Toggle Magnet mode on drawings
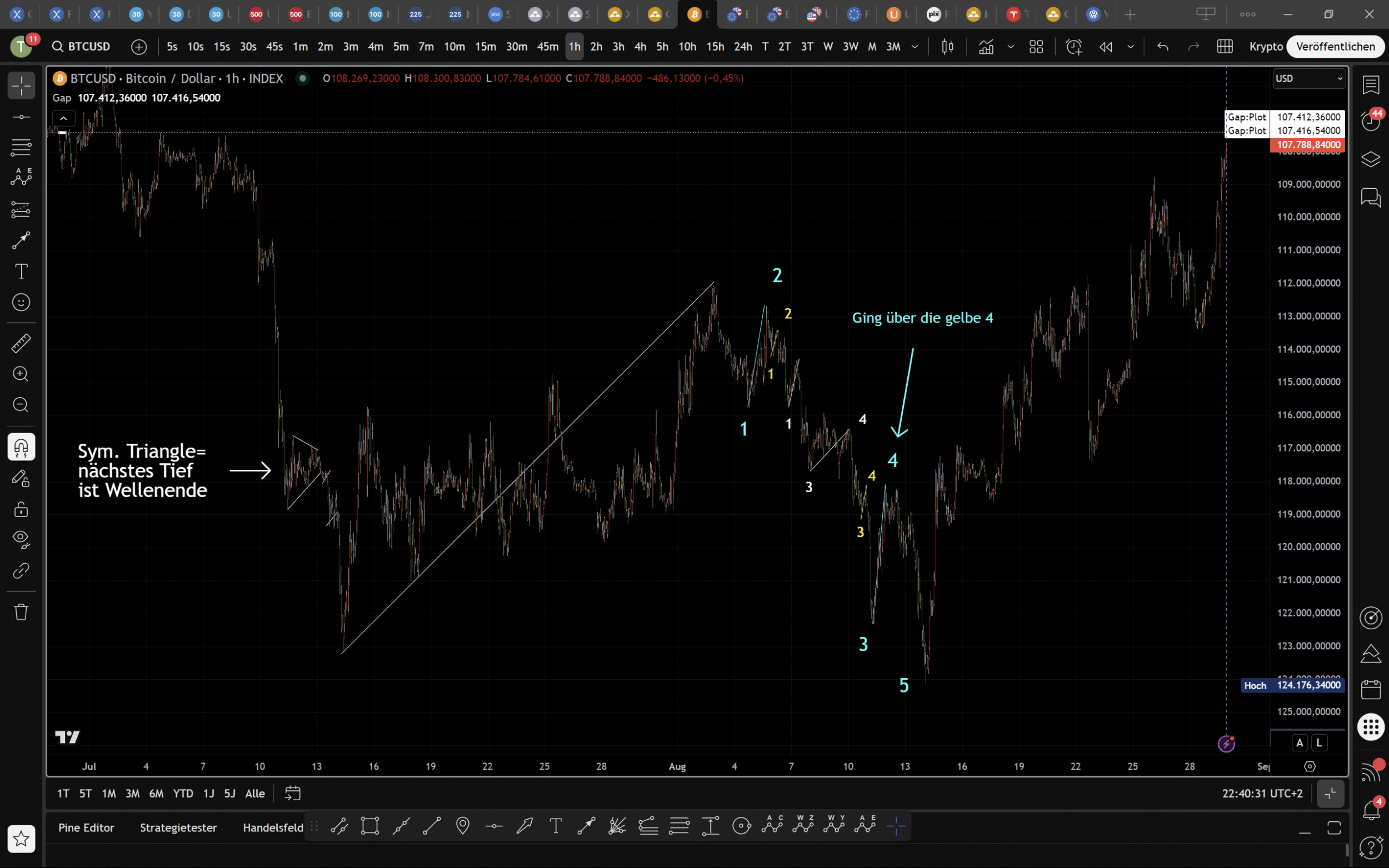The height and width of the screenshot is (868, 1389). tap(21, 447)
